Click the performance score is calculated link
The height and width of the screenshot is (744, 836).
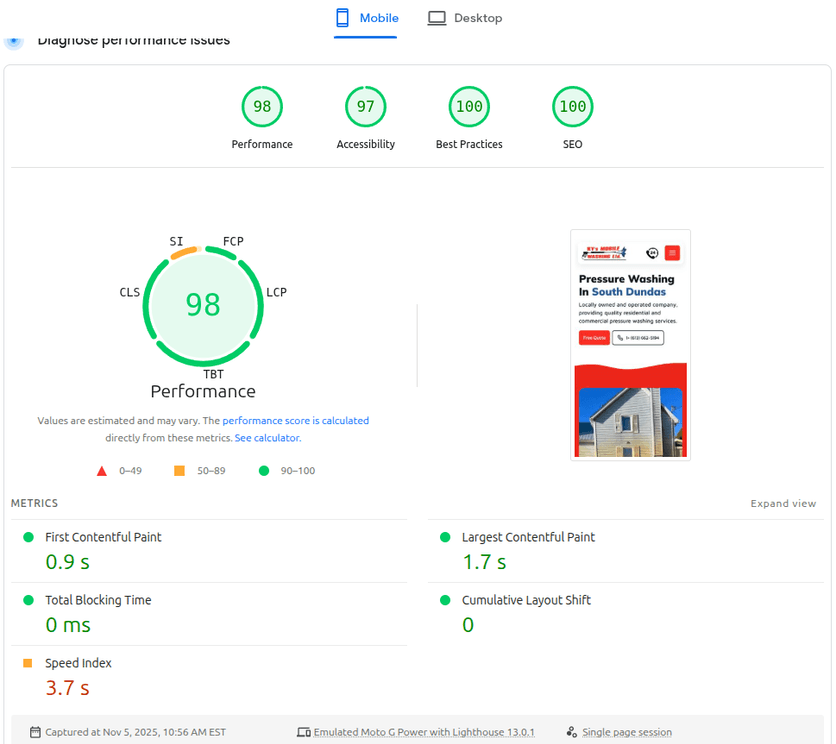(296, 420)
